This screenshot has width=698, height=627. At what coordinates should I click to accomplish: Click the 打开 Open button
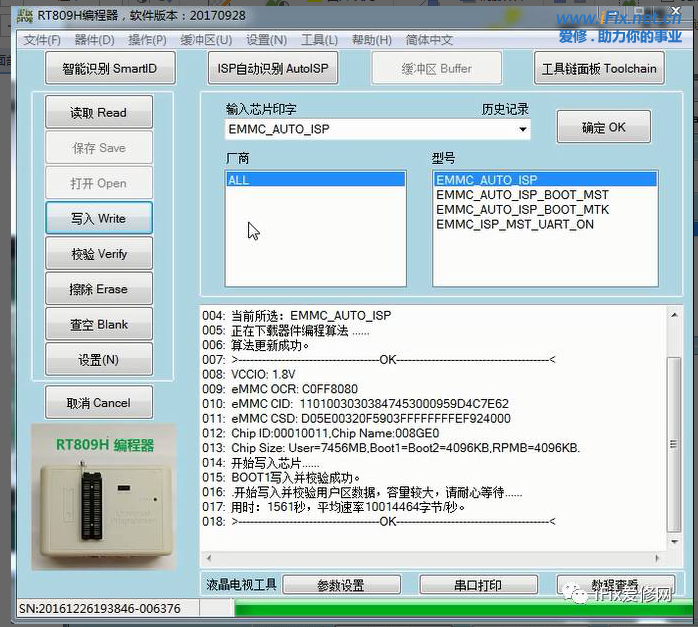tap(99, 183)
